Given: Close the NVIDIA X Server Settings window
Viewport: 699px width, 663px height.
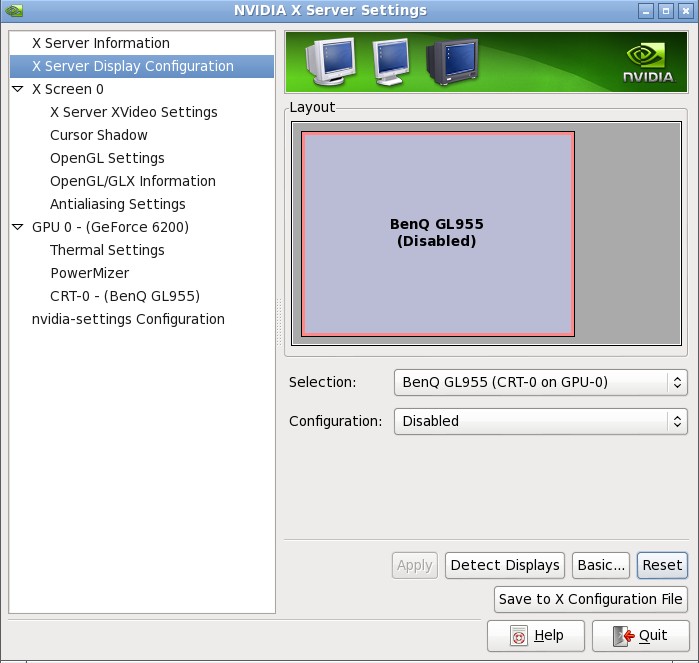Looking at the screenshot, I should click(686, 11).
